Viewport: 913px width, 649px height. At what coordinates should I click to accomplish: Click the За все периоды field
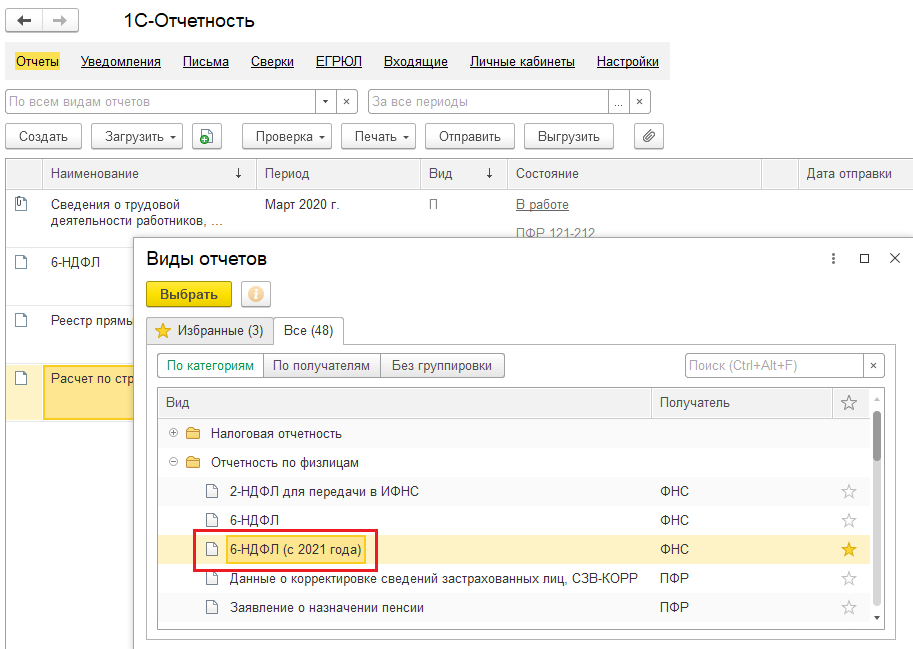tap(489, 101)
